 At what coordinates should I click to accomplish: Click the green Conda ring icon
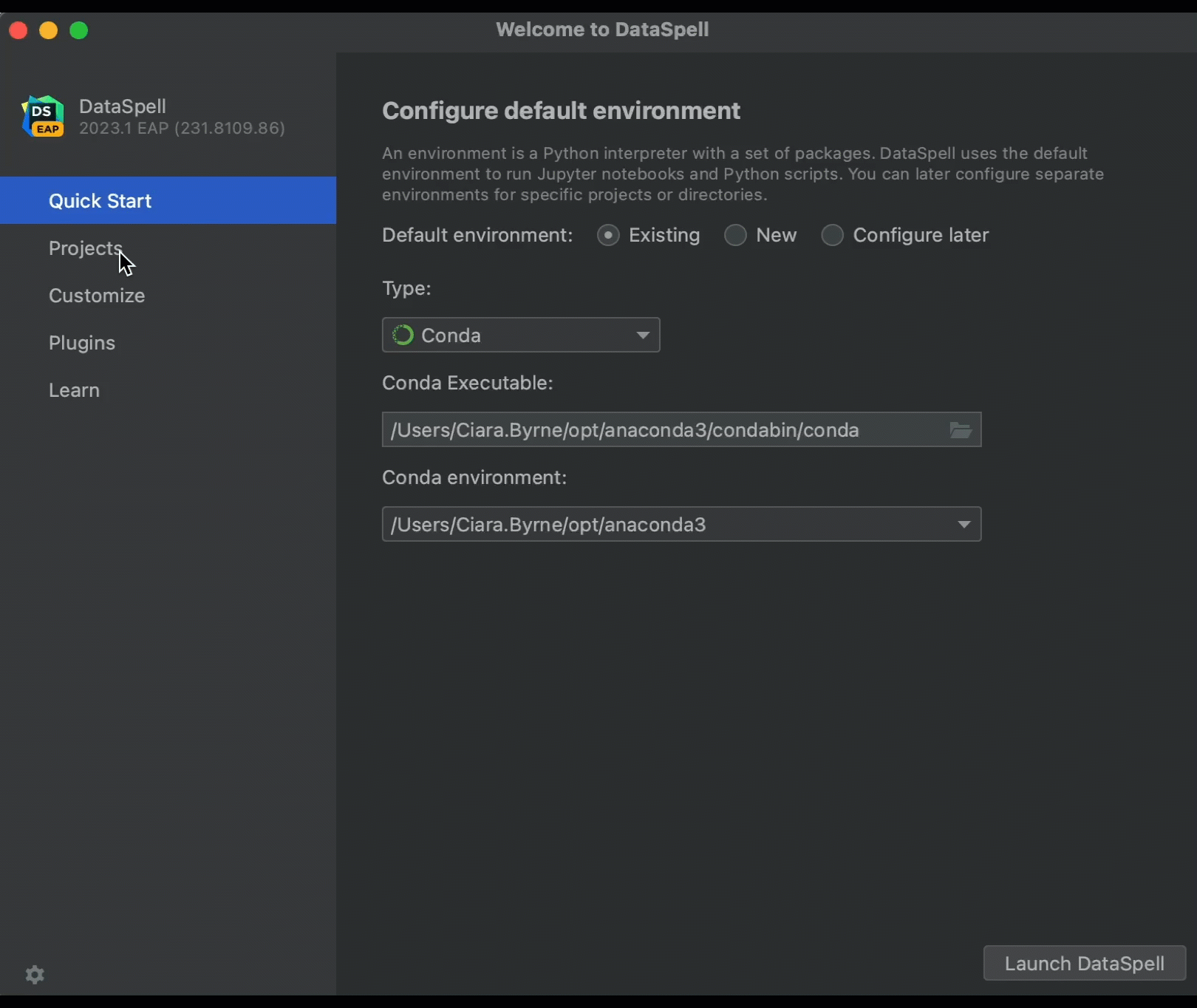coord(403,336)
